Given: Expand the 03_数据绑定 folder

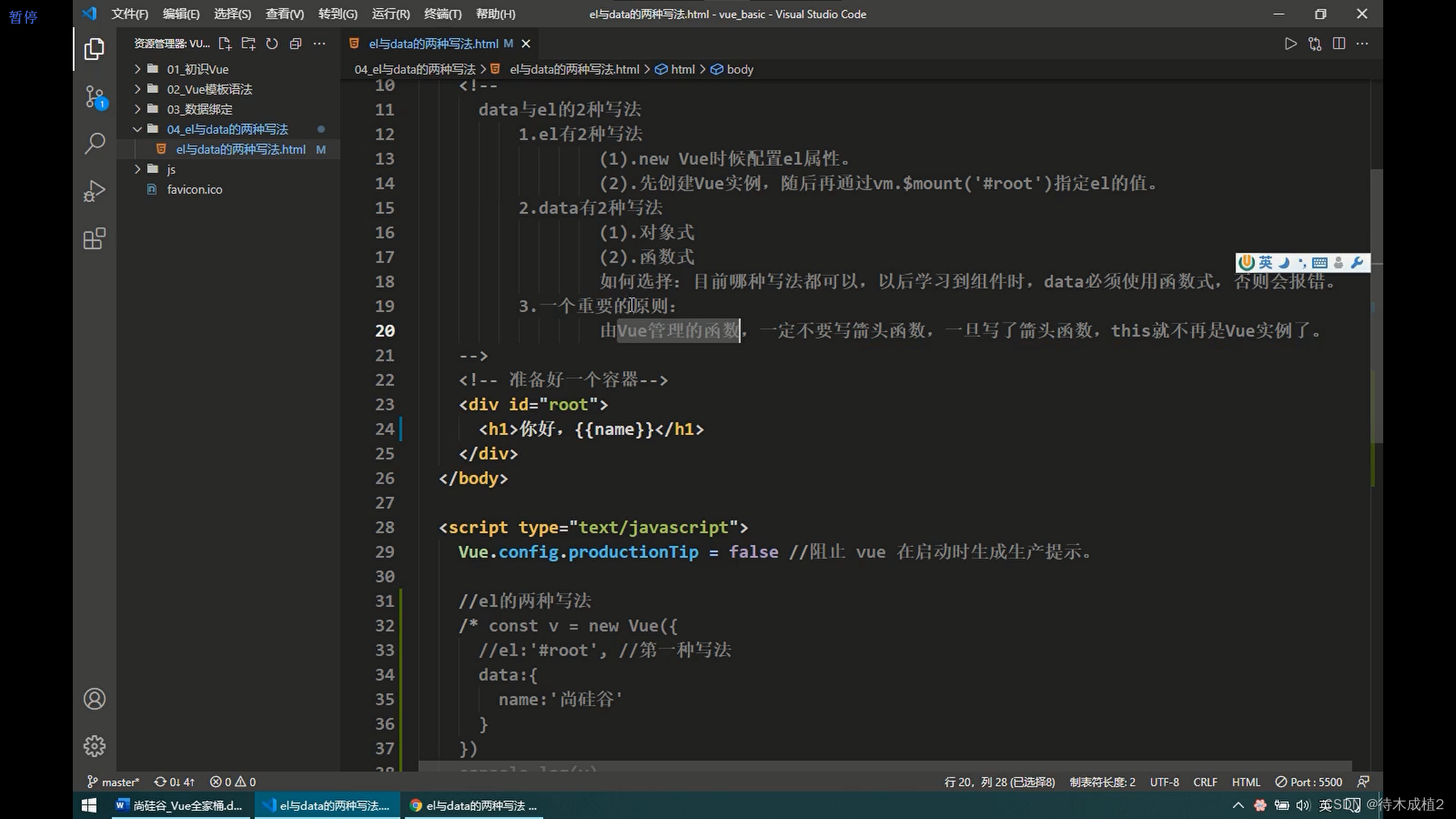Looking at the screenshot, I should [227, 109].
